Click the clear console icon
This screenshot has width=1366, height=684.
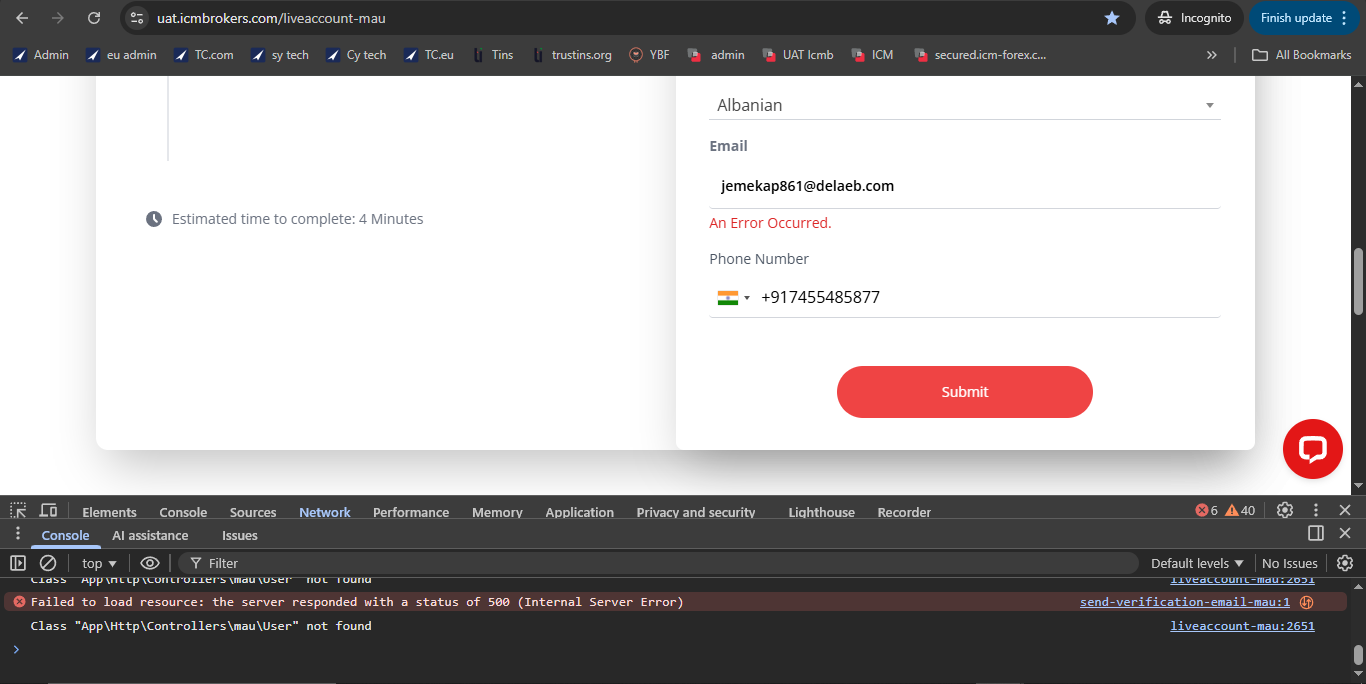47,563
